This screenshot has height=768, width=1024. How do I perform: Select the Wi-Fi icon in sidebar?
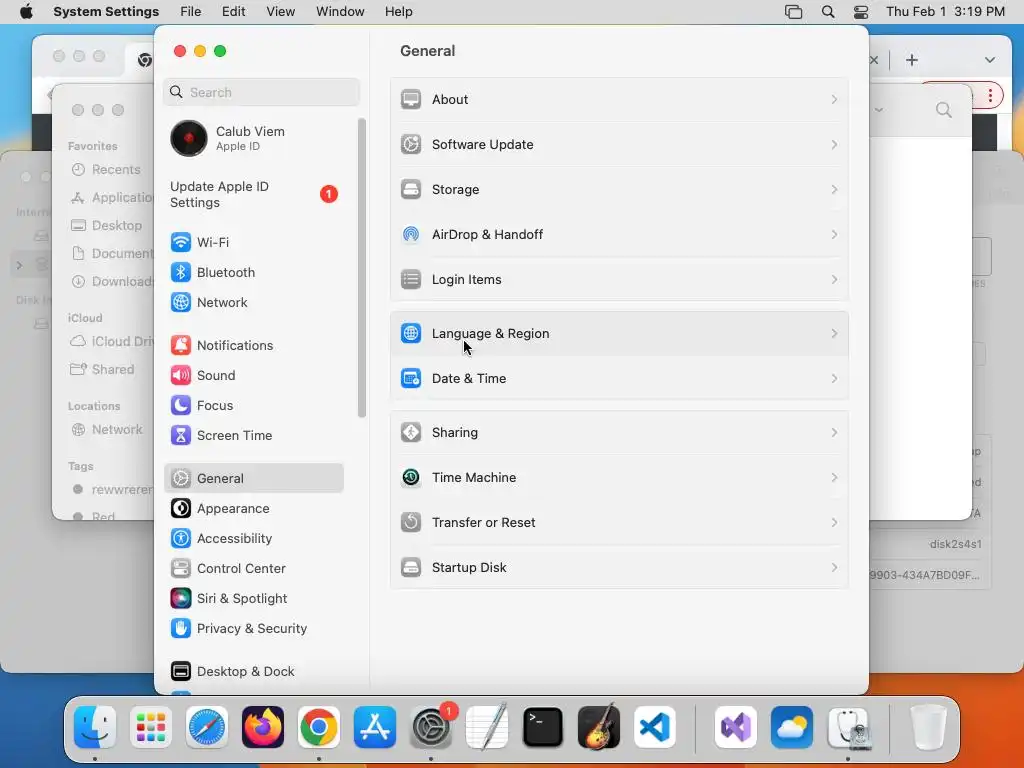(x=181, y=242)
